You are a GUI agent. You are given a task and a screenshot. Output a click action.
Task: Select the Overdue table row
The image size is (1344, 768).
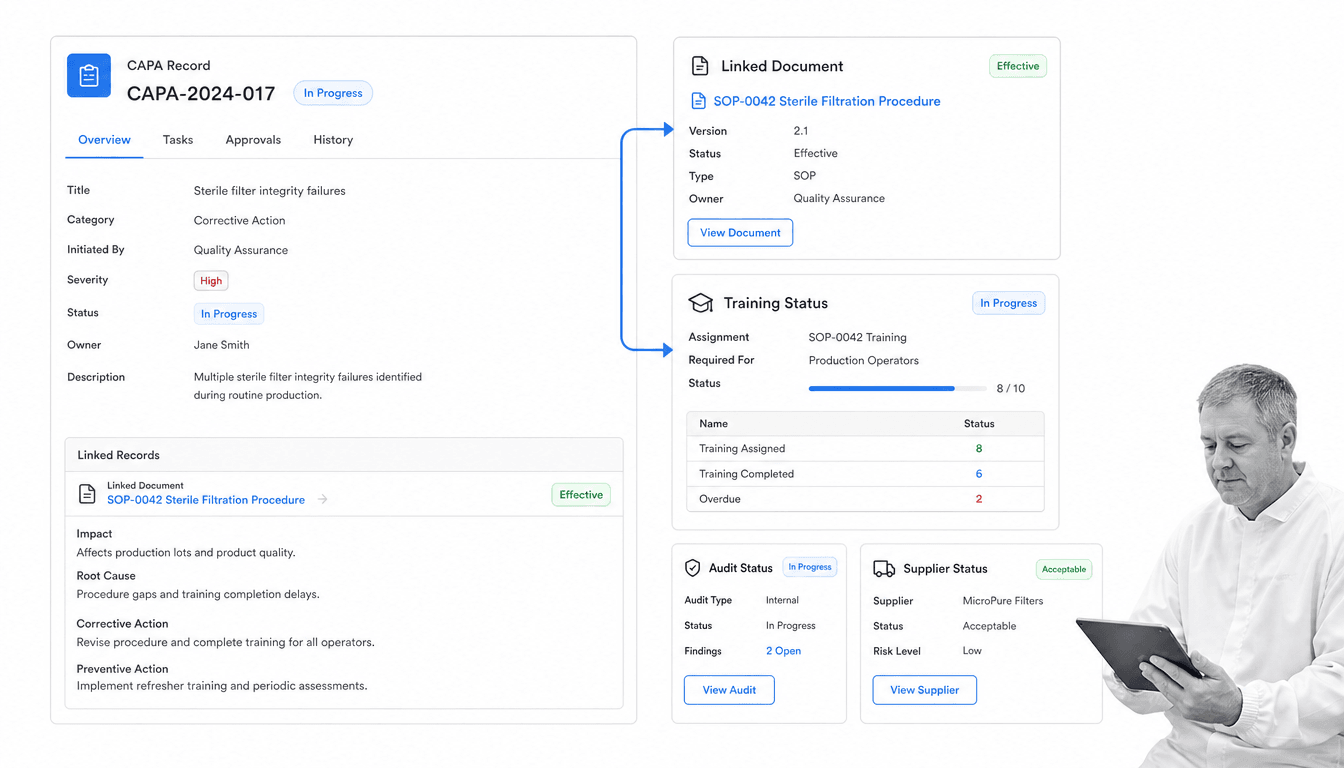[865, 499]
